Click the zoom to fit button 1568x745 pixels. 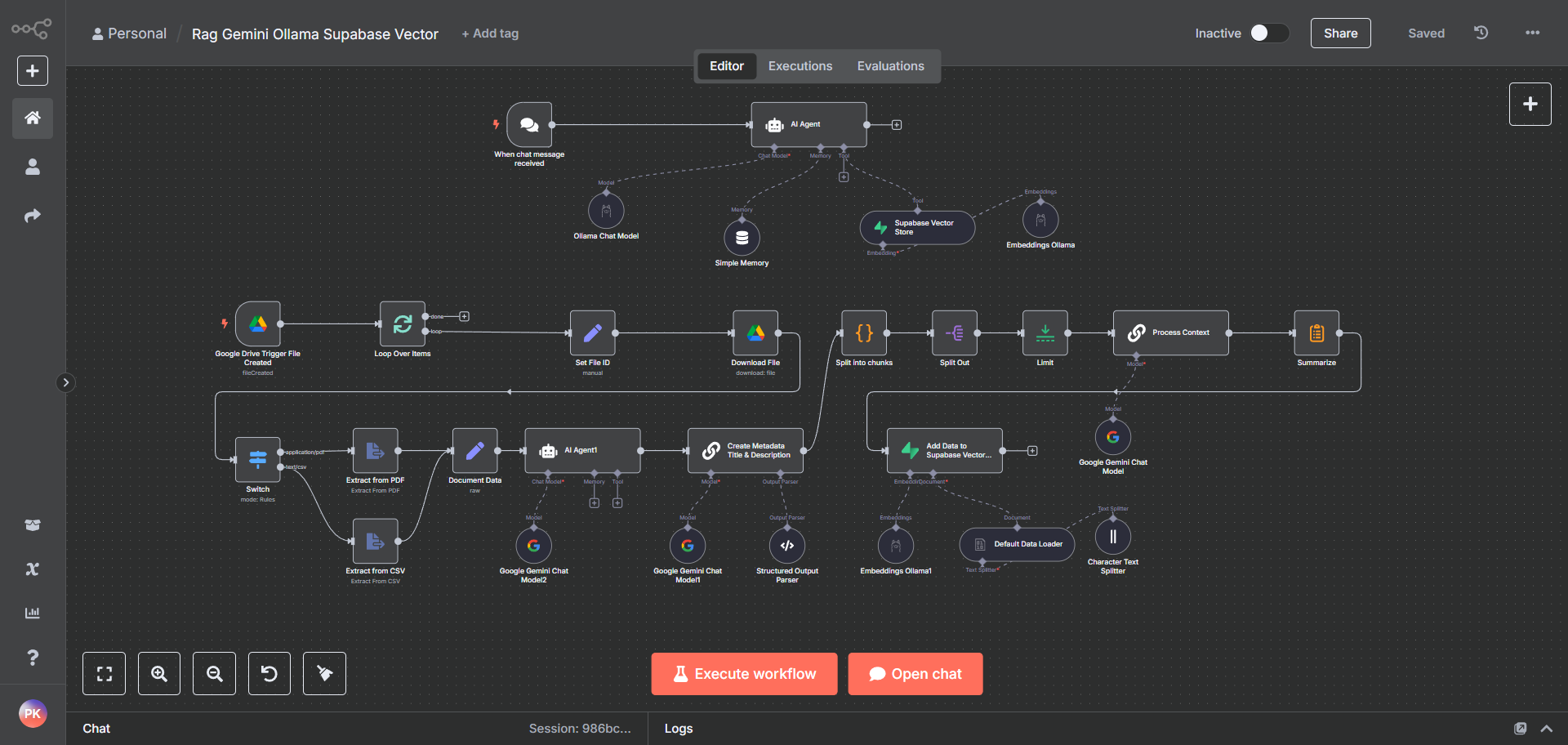pyautogui.click(x=105, y=674)
